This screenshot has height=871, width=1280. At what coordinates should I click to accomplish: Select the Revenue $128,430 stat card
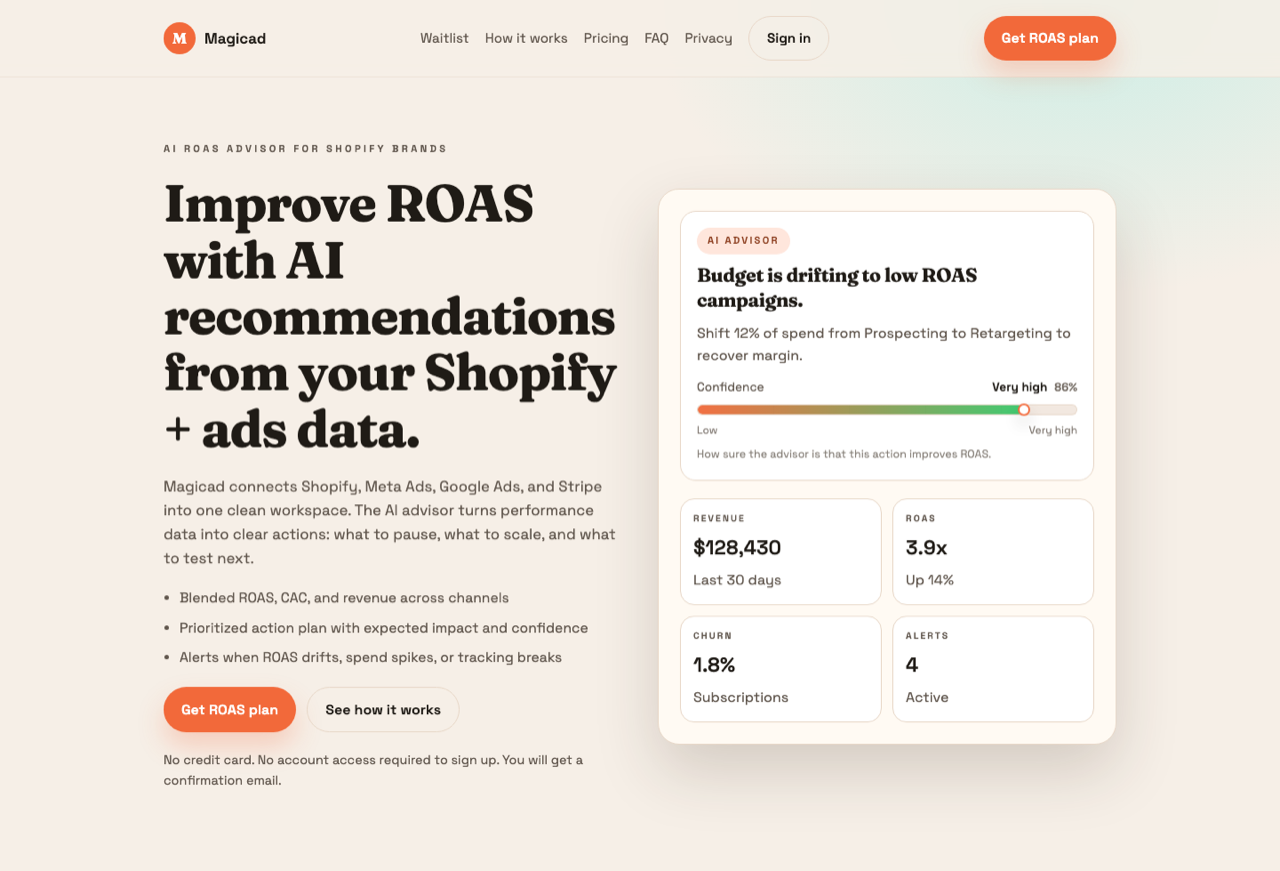click(780, 551)
